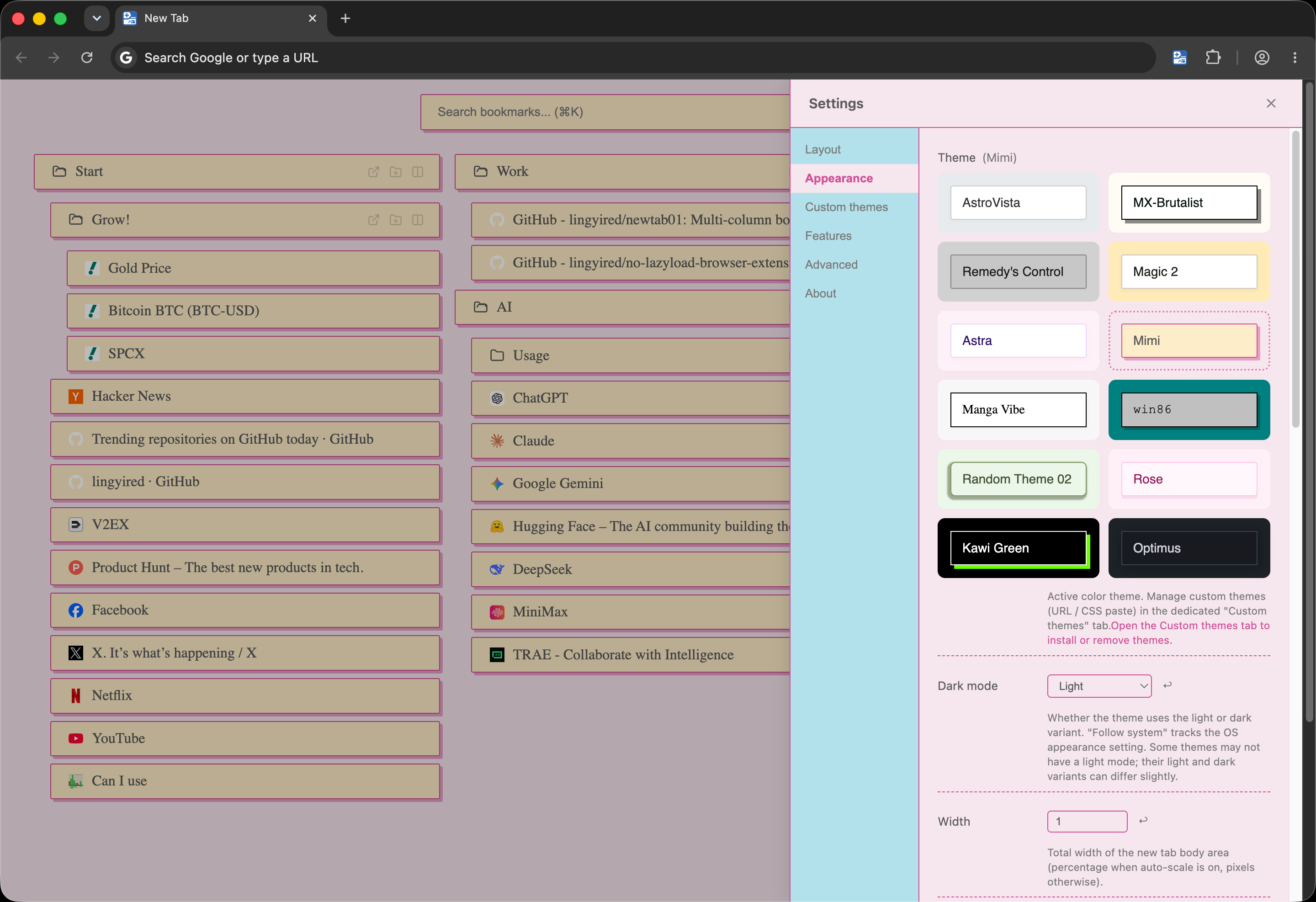
Task: Open the Dark mode dropdown
Action: (x=1099, y=686)
